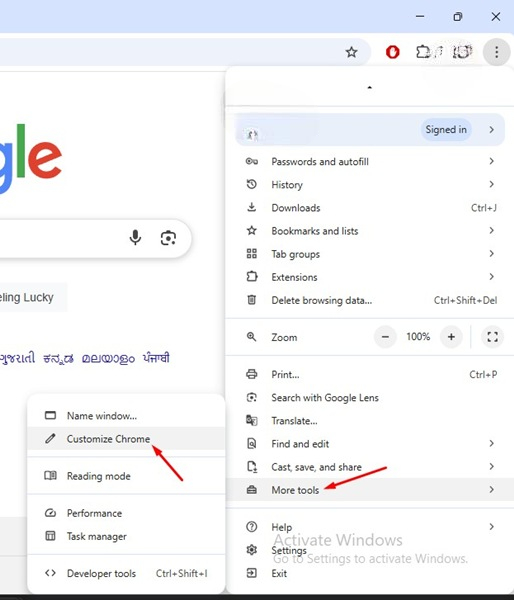
Task: Click the More tools toolbox icon
Action: tap(251, 489)
